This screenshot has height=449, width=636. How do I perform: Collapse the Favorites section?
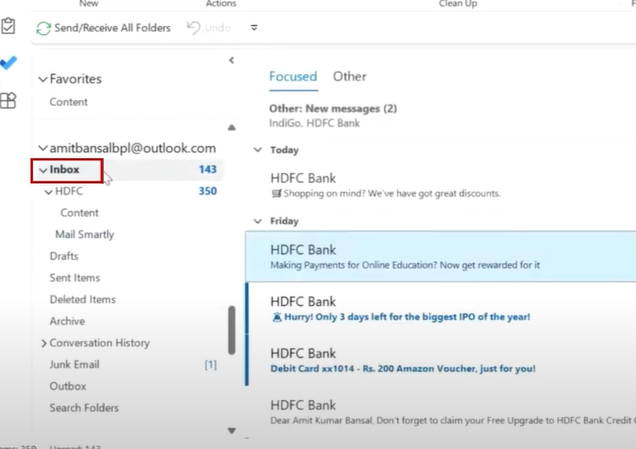tap(43, 79)
